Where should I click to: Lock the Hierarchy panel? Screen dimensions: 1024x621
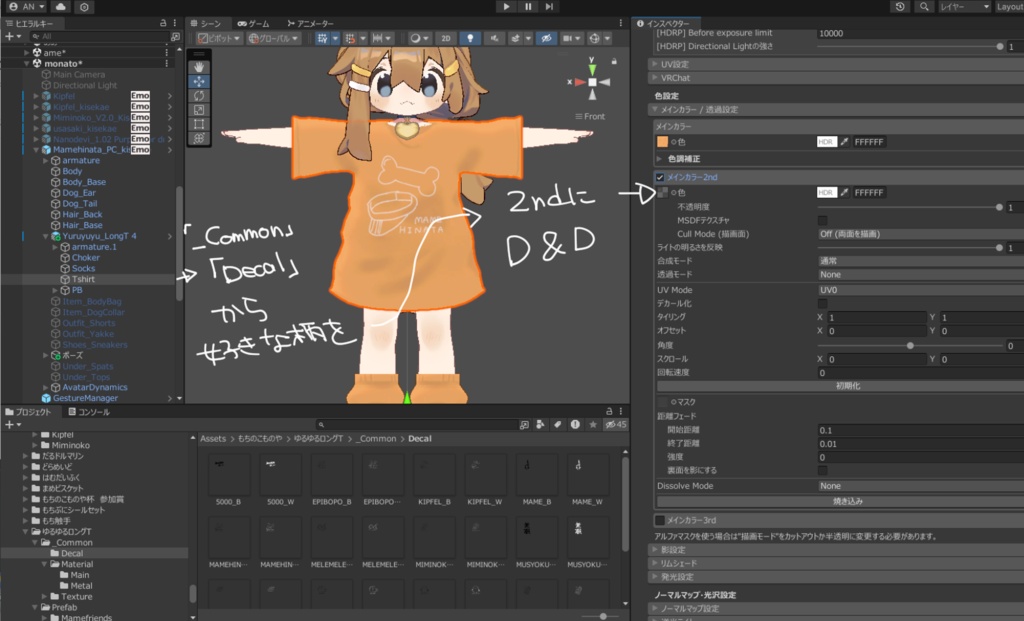[x=163, y=23]
